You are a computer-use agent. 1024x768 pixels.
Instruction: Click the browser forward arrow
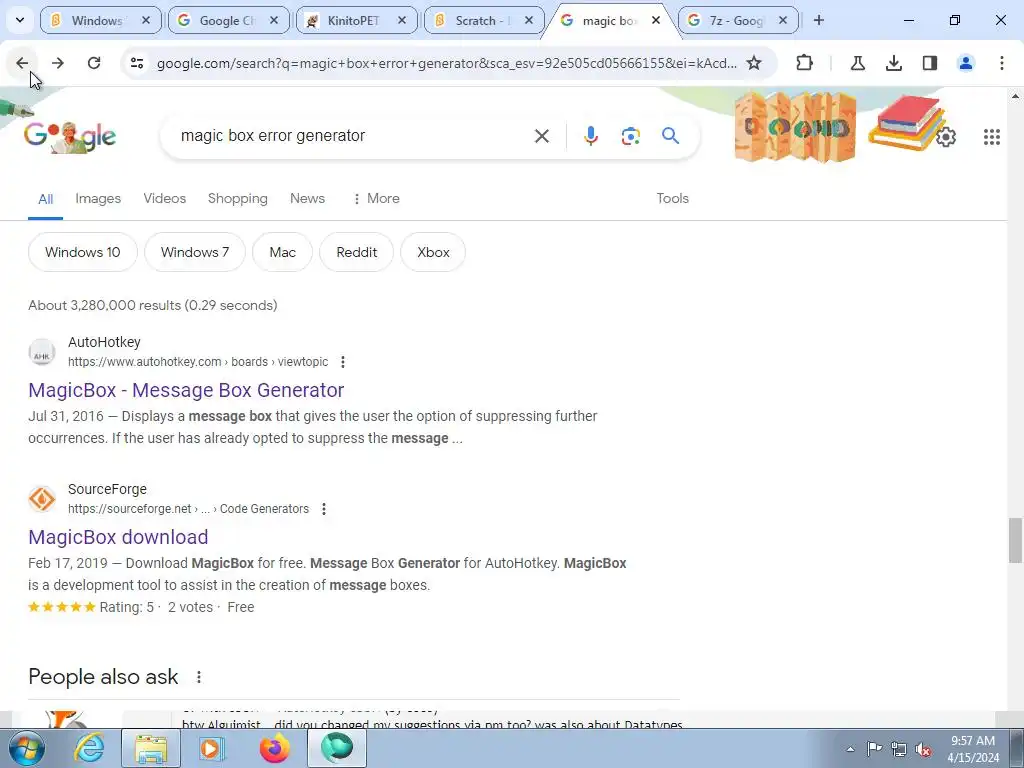point(58,63)
